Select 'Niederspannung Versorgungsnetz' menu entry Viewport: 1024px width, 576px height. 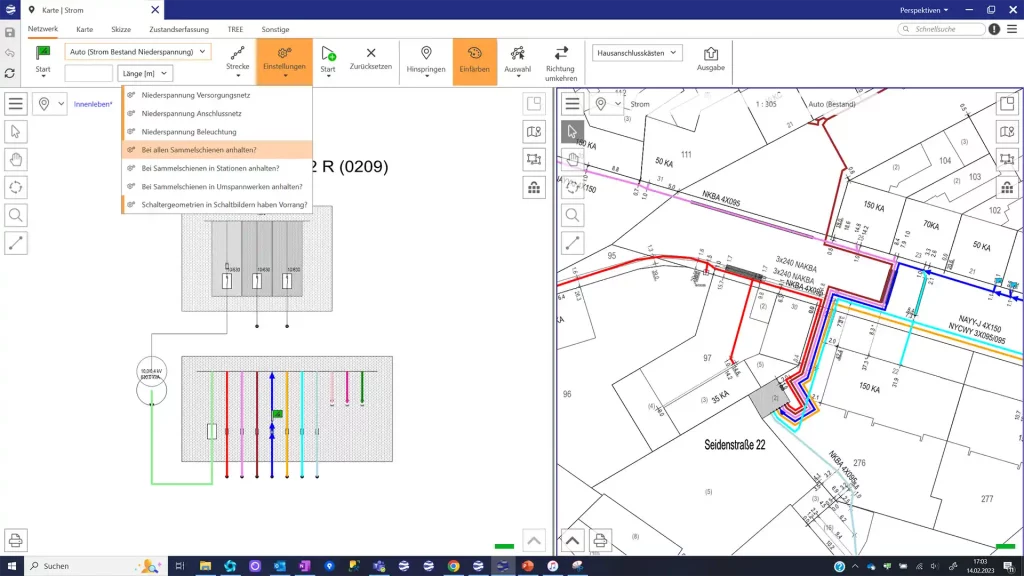[196, 95]
